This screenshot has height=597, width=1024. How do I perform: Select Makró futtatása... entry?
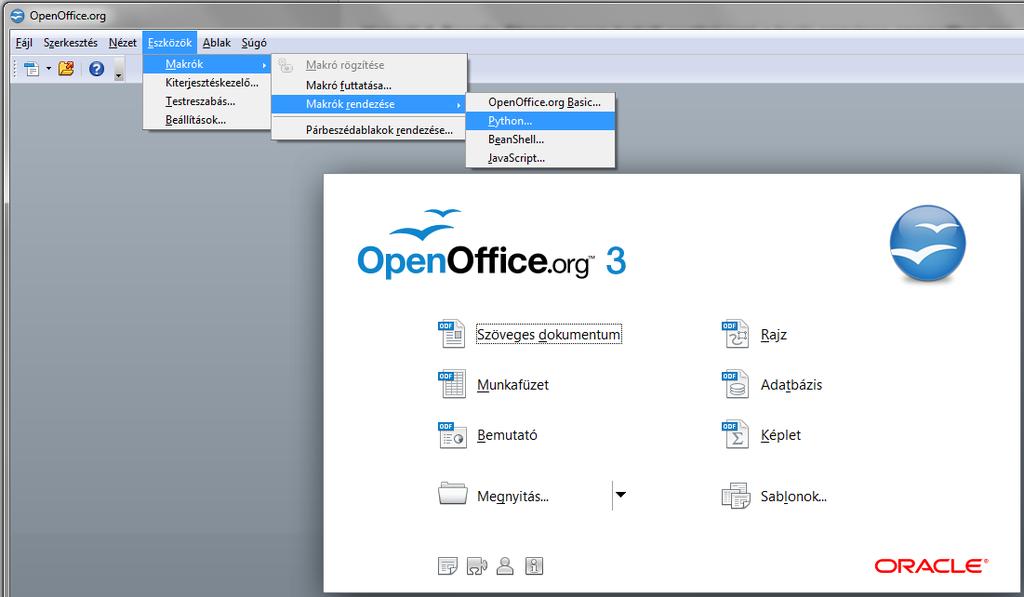369,86
